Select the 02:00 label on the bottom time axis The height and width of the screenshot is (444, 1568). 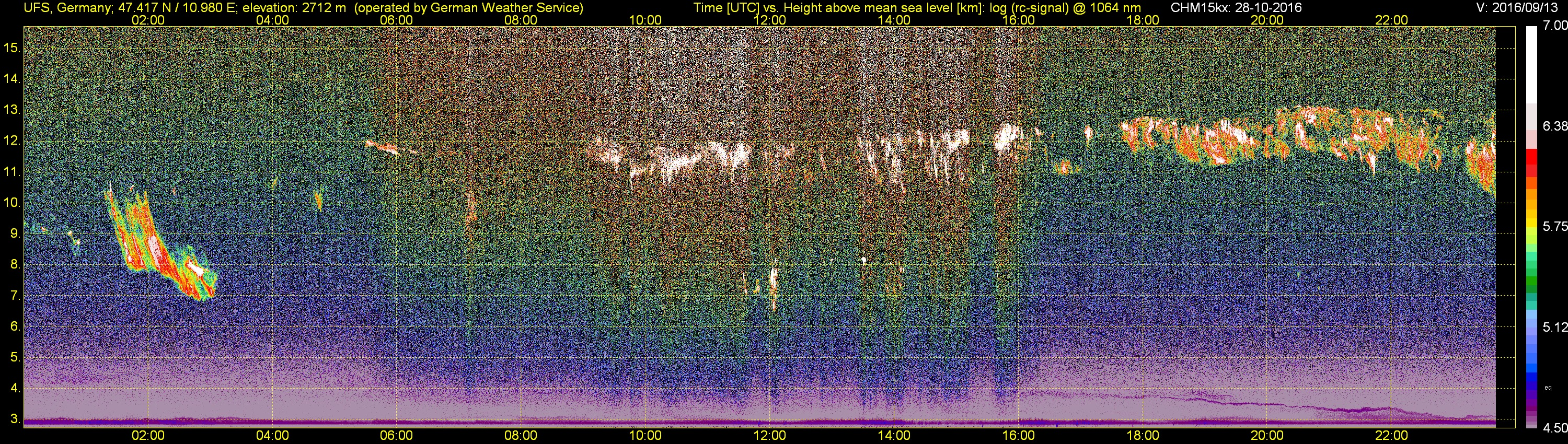[148, 436]
